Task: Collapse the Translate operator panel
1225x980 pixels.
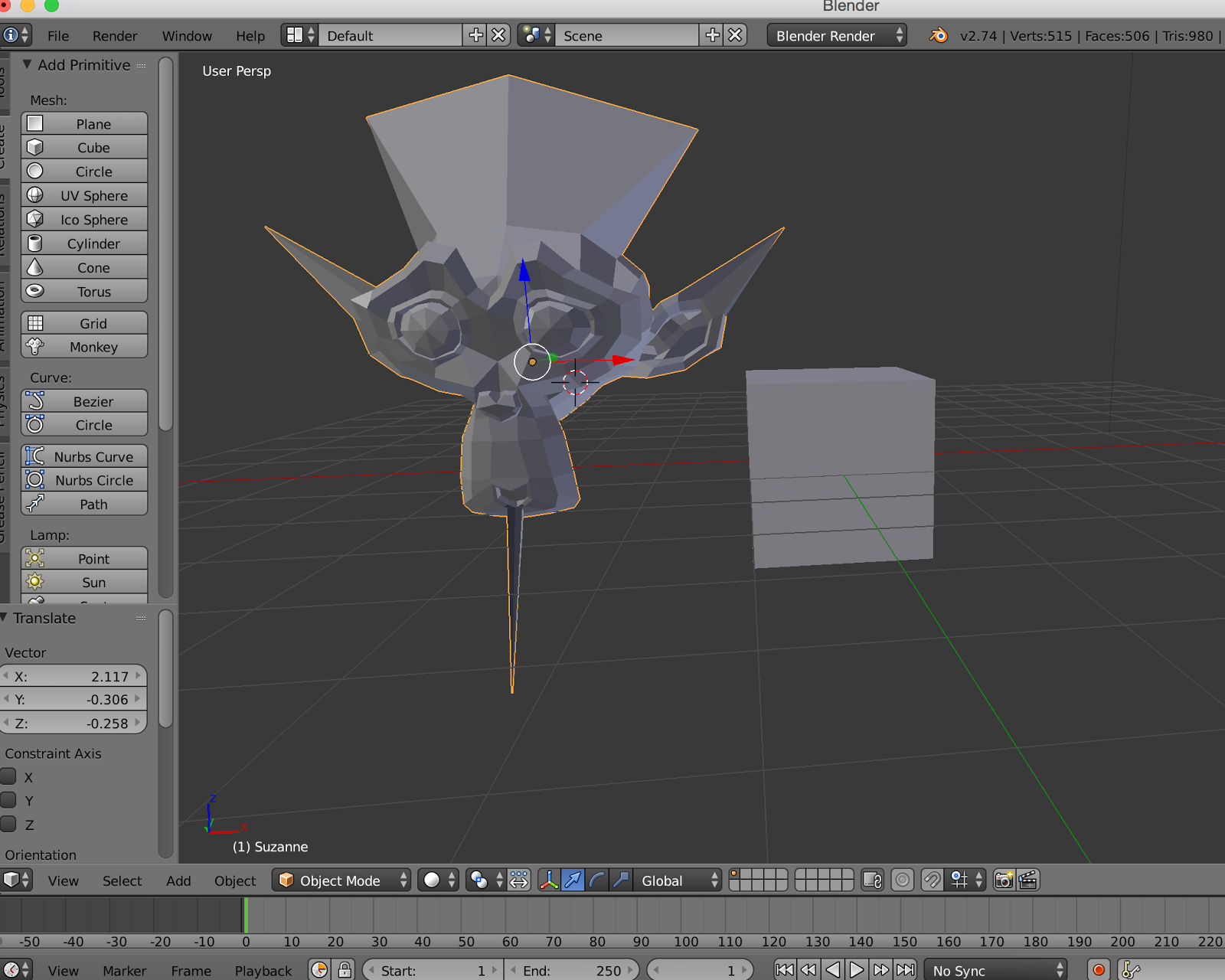Action: [x=4, y=617]
